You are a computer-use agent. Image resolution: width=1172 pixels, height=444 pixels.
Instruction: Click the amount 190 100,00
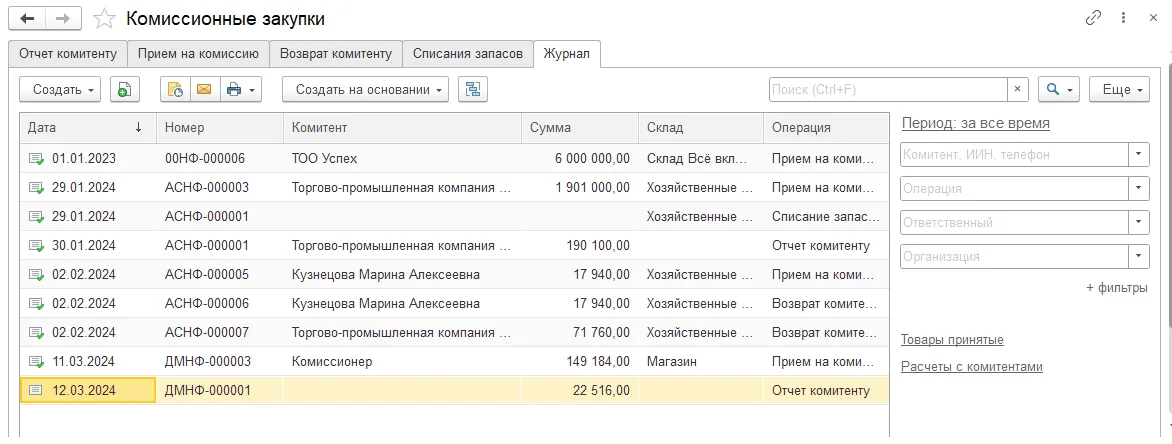(599, 245)
